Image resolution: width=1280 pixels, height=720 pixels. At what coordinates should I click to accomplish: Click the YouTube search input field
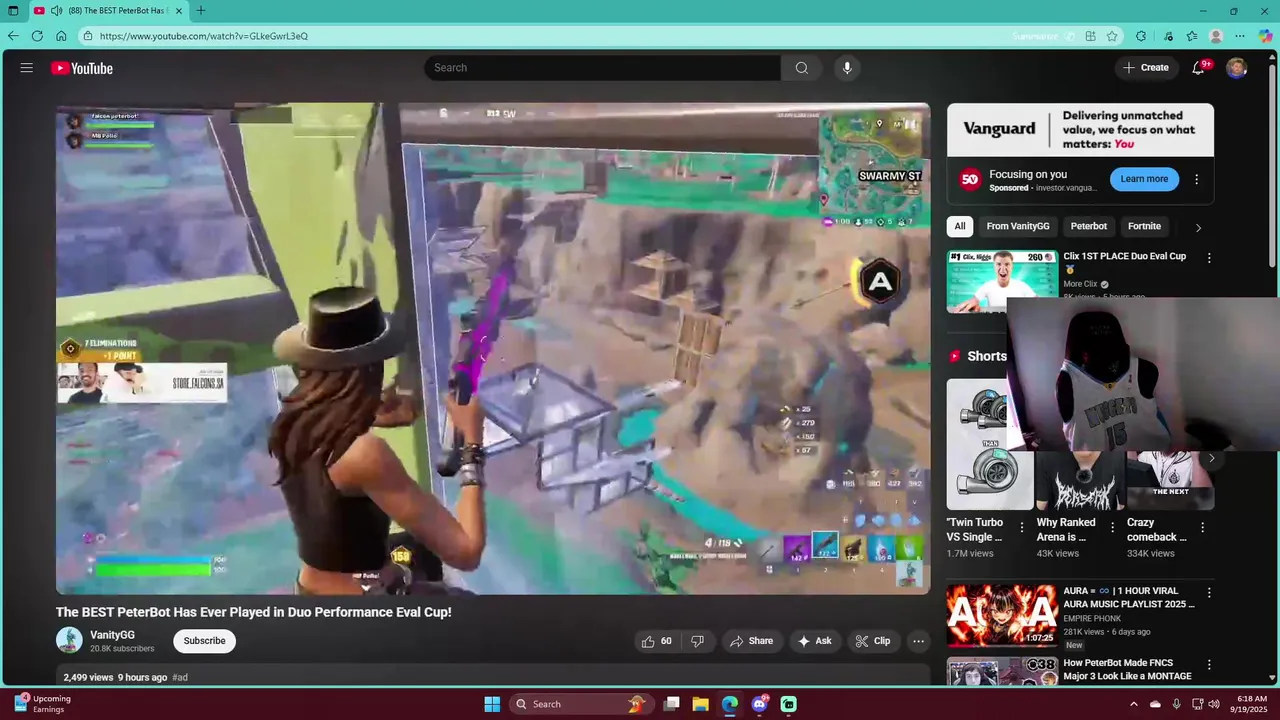(x=602, y=68)
